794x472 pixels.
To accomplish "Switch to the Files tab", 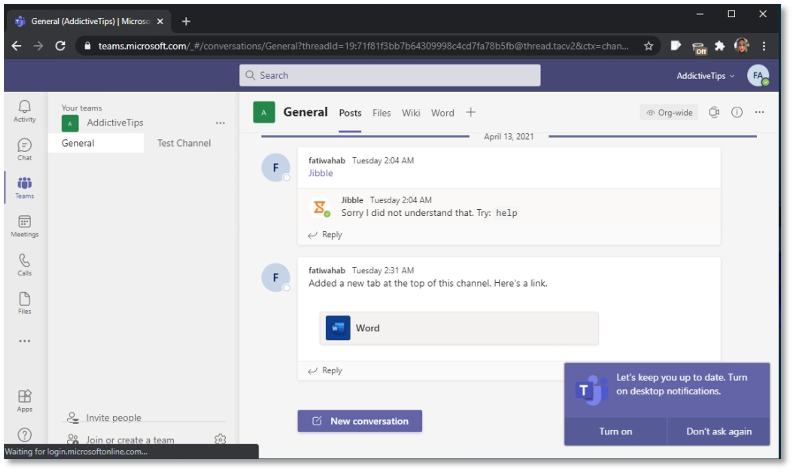I will [381, 113].
